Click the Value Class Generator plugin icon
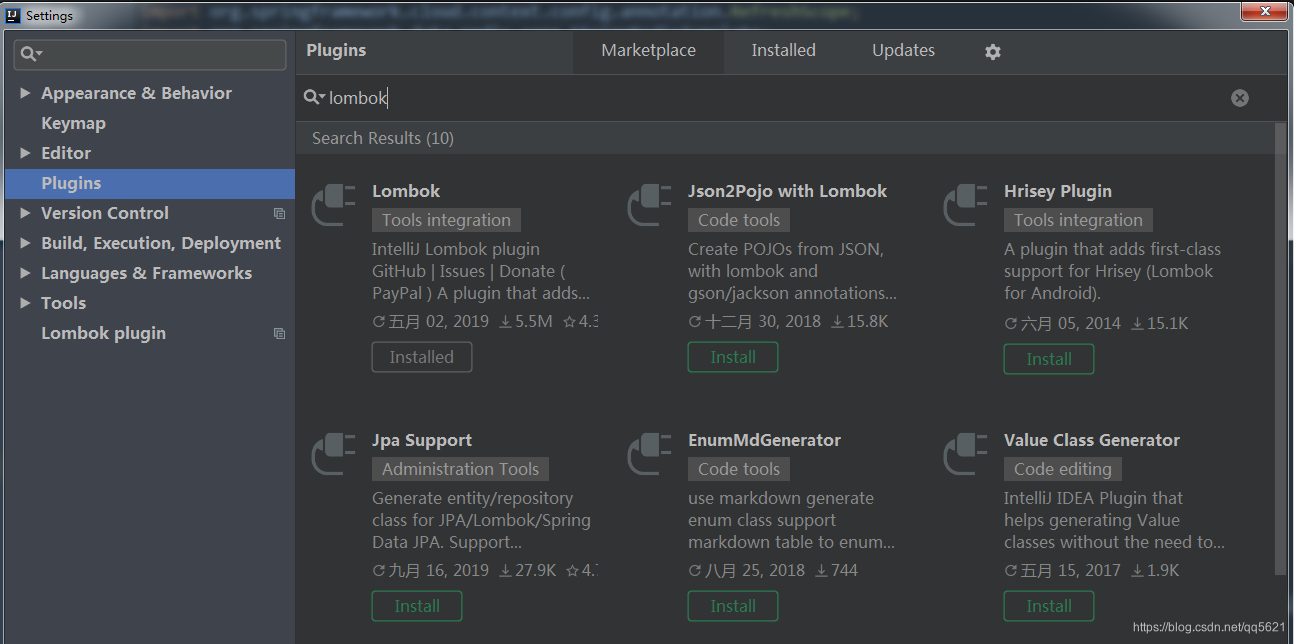This screenshot has width=1294, height=644. pos(966,454)
